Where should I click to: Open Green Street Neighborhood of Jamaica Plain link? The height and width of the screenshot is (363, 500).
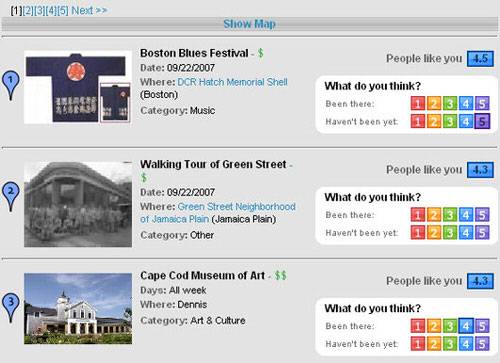point(218,213)
